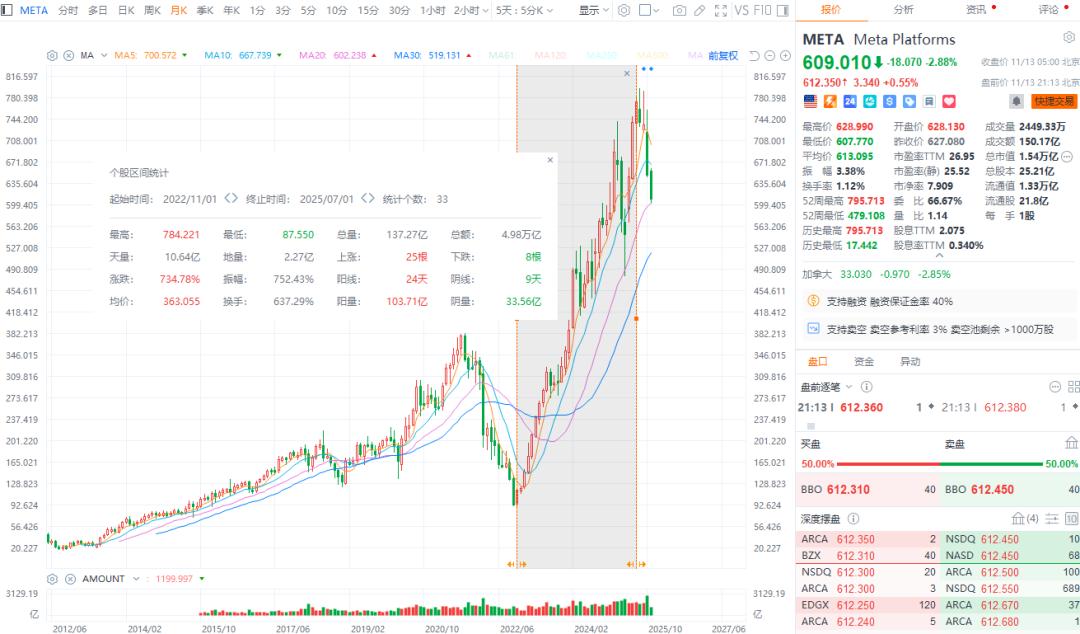Open the 2小时 timeframe dropdown
This screenshot has height=634, width=1080.
[469, 10]
